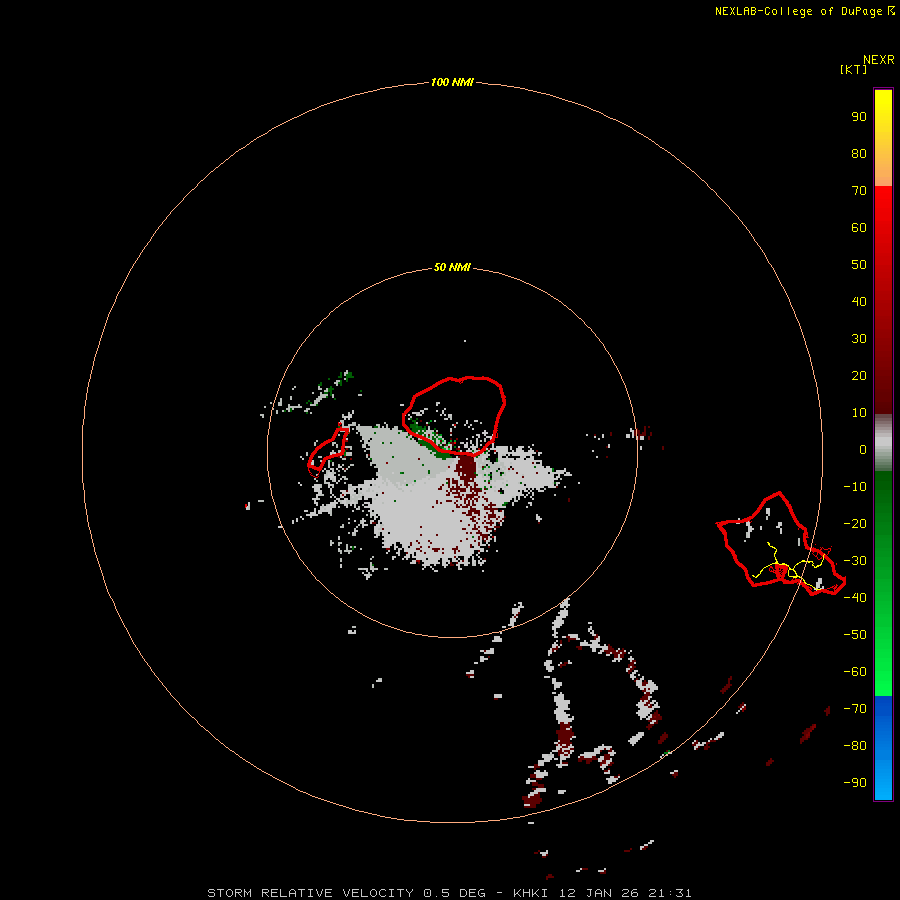
Task: Click the large red island outline with yellow roads
Action: click(x=781, y=543)
